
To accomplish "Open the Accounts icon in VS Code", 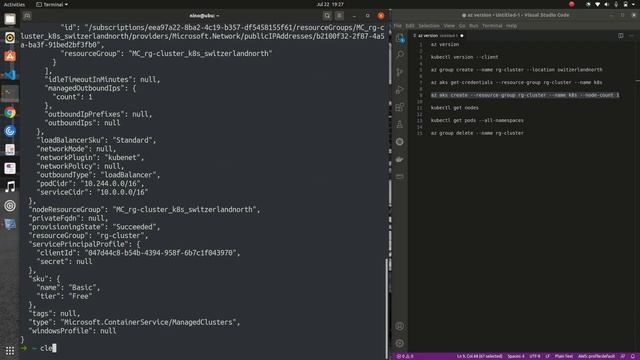I will tap(400, 326).
